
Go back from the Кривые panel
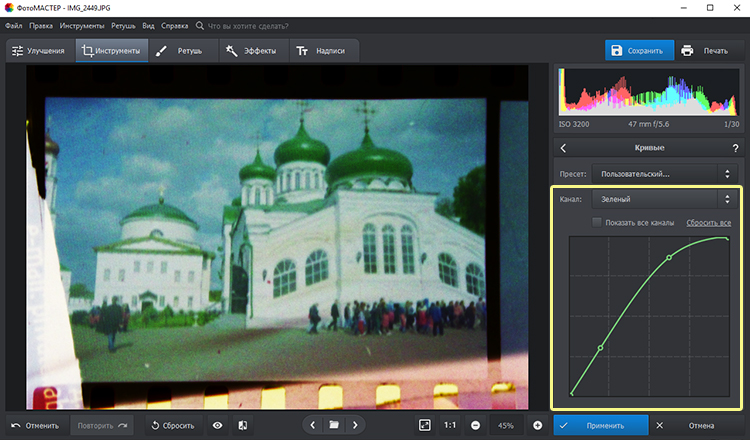565,148
